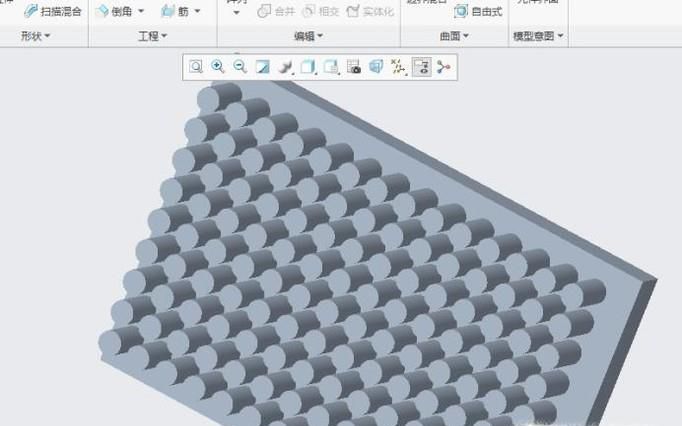The height and width of the screenshot is (426, 682).
Task: Click the Repaint screen icon
Action: [x=263, y=67]
